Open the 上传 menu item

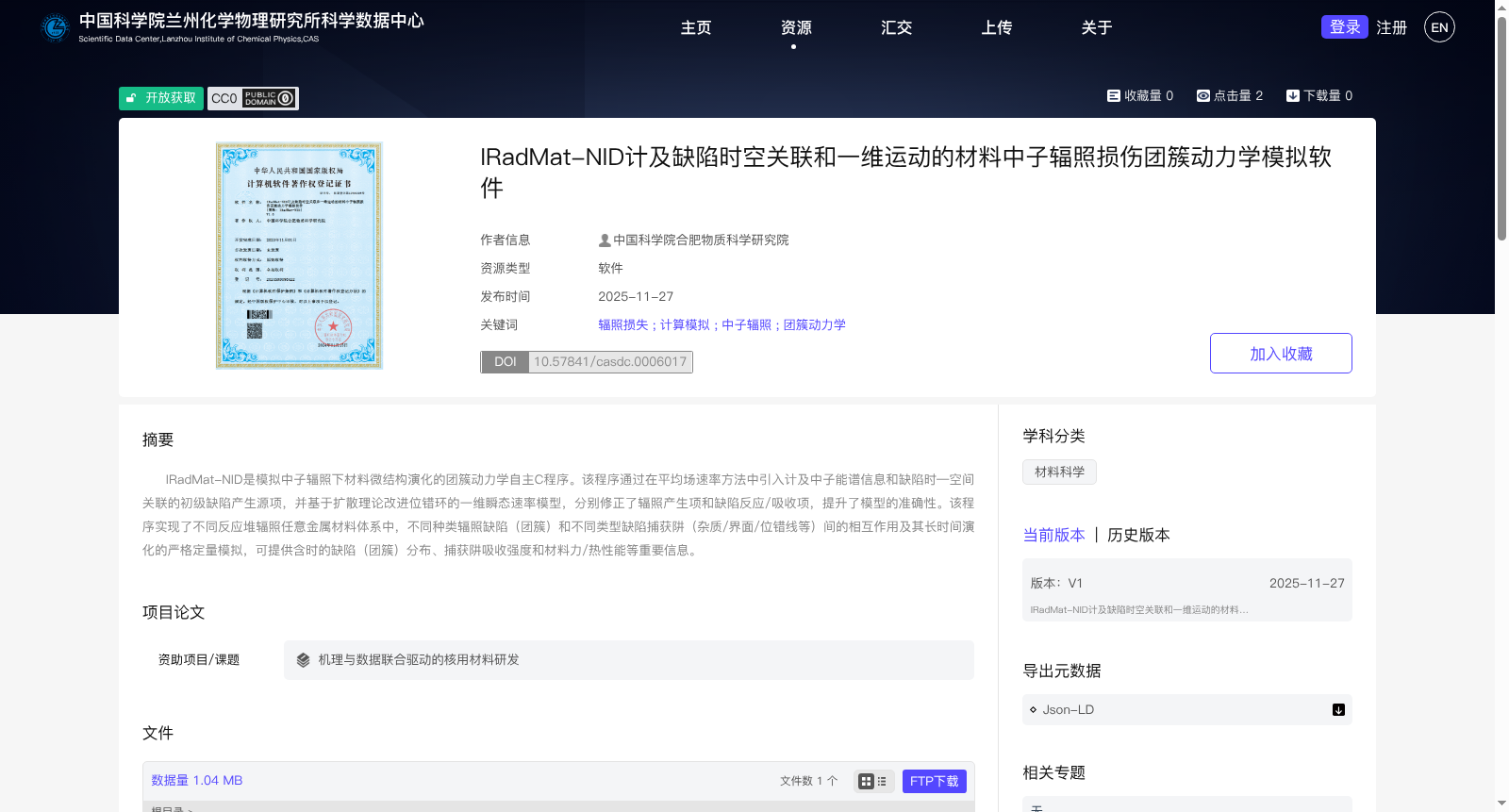tap(996, 27)
